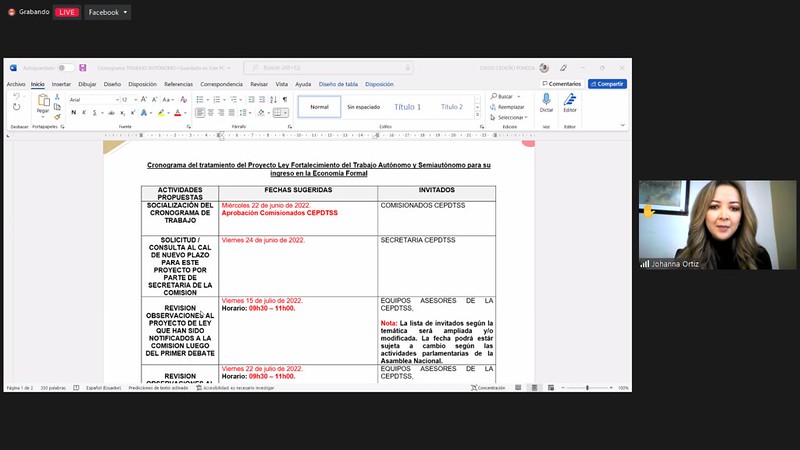Viewport: 800px width, 450px height.
Task: Toggle subscript x₂ formatting
Action: (122, 113)
